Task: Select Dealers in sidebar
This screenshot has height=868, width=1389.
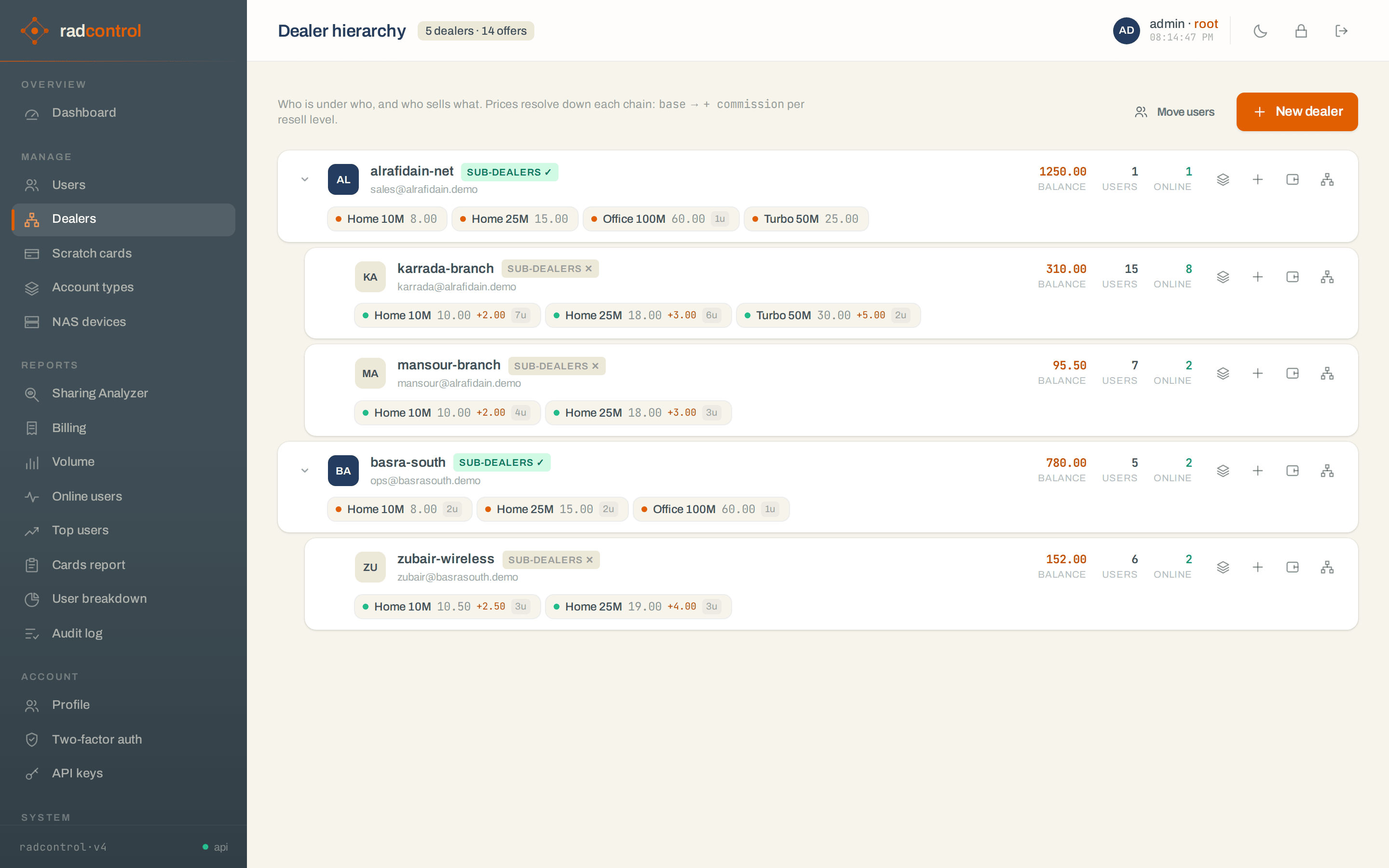Action: pyautogui.click(x=123, y=219)
